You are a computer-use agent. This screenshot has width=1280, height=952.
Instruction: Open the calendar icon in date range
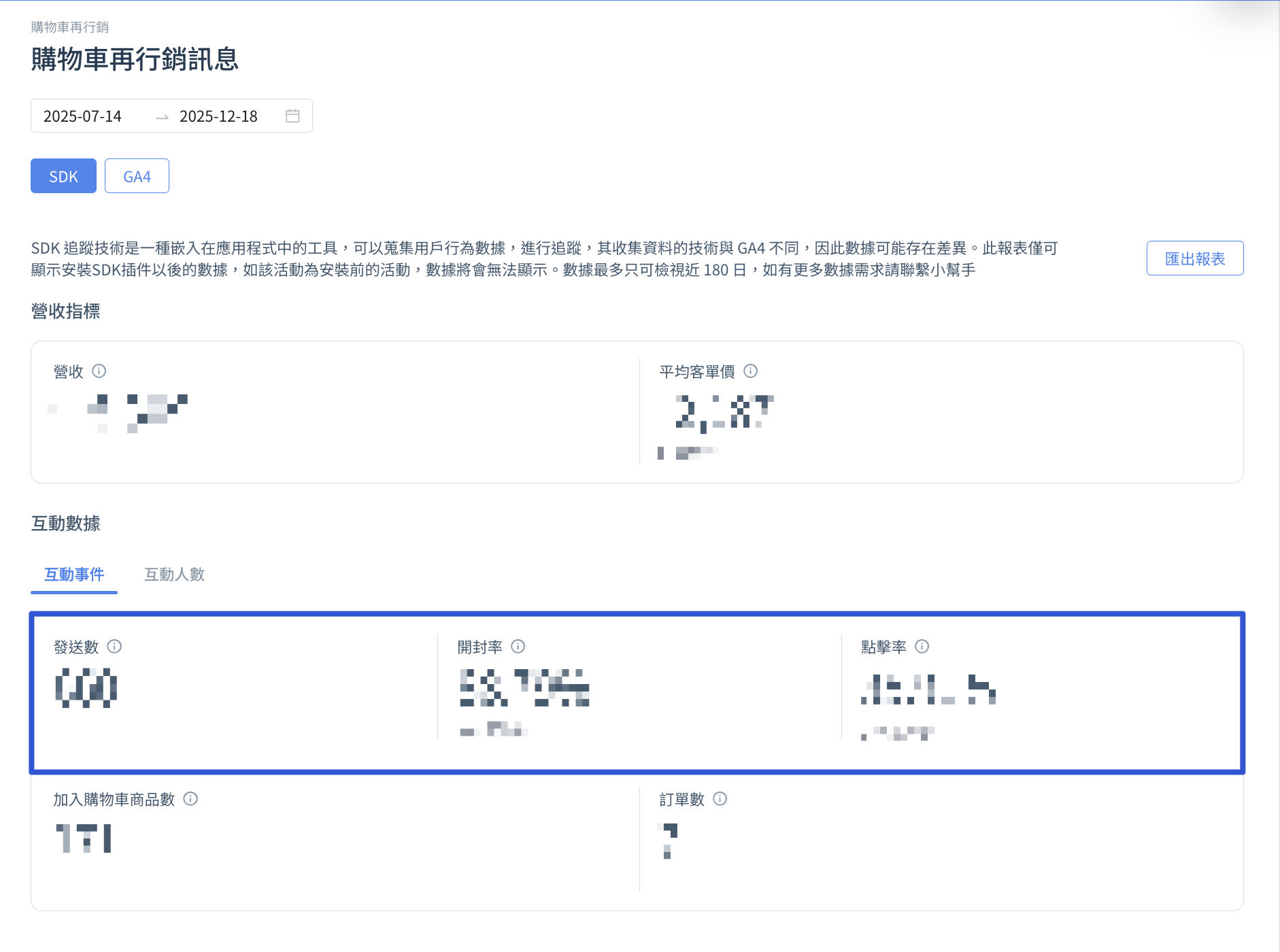[292, 116]
